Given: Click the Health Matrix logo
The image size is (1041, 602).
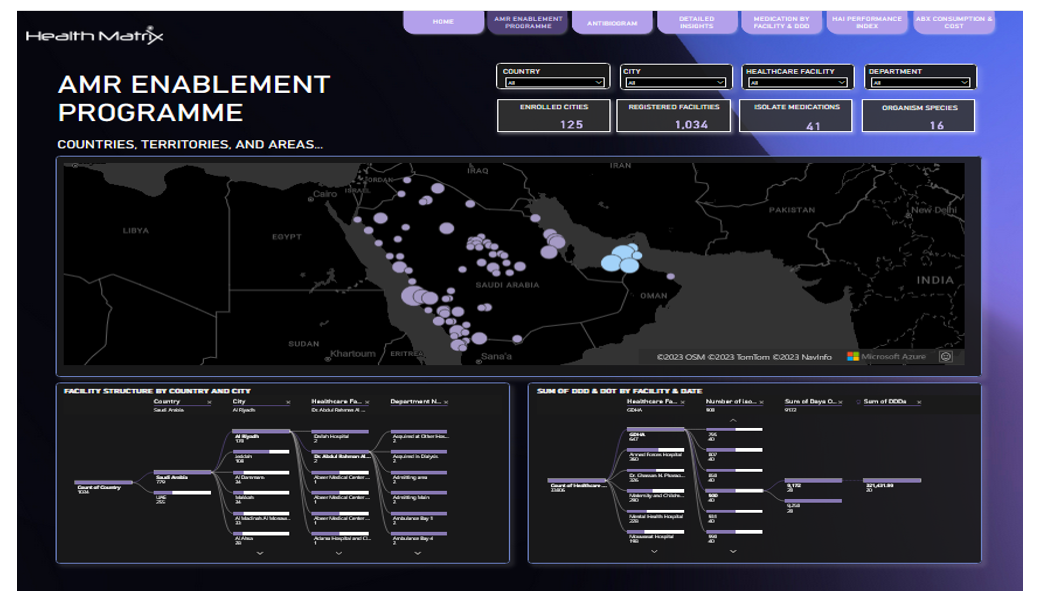Looking at the screenshot, I should 94,36.
